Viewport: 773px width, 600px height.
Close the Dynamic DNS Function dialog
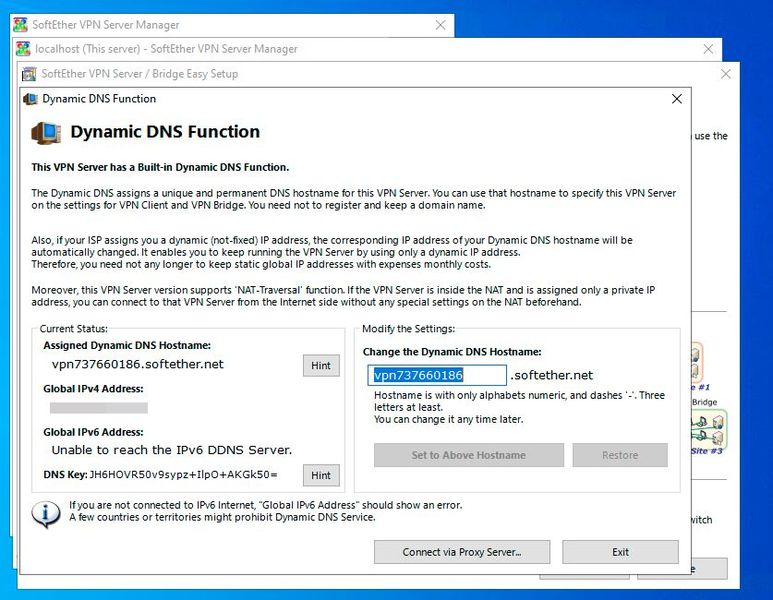(x=677, y=99)
